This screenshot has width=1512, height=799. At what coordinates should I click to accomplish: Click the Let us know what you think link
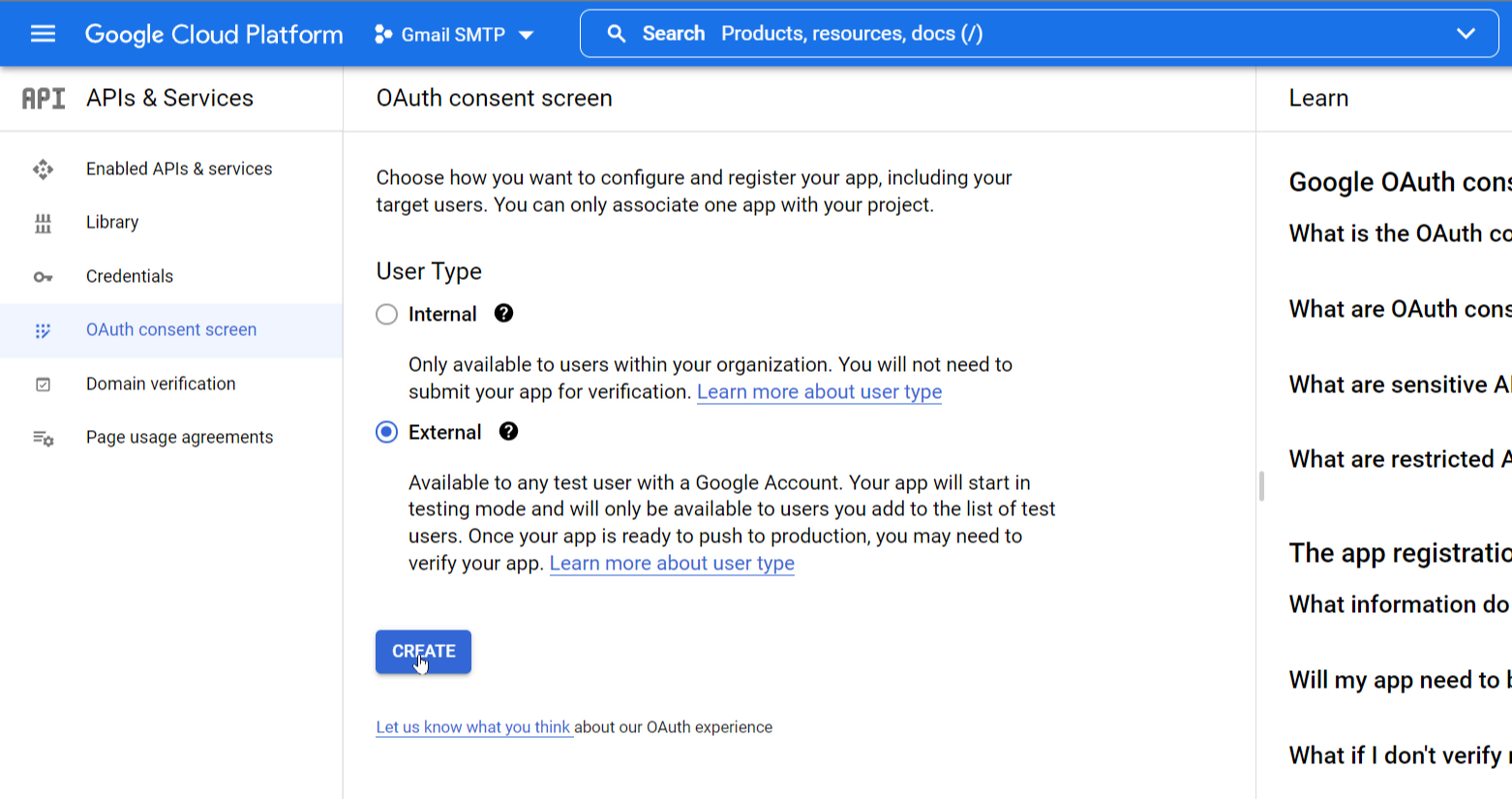473,726
